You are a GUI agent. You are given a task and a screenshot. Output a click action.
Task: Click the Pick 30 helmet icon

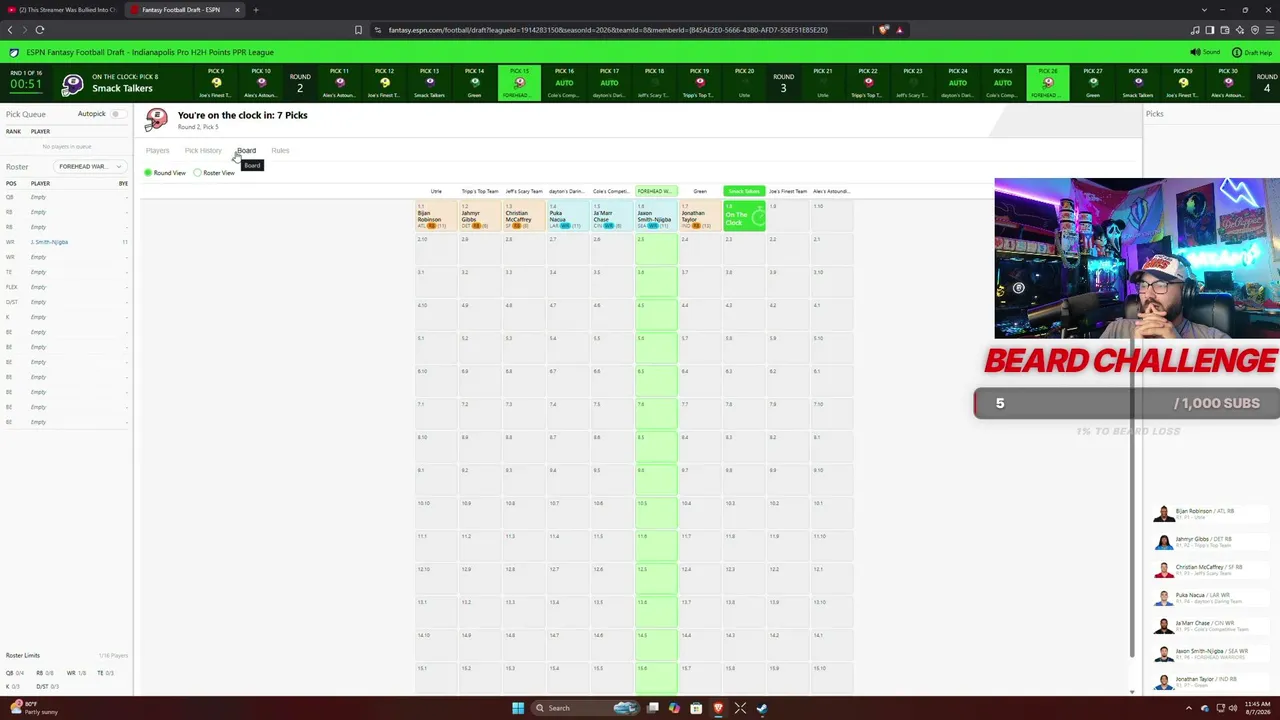(1227, 83)
